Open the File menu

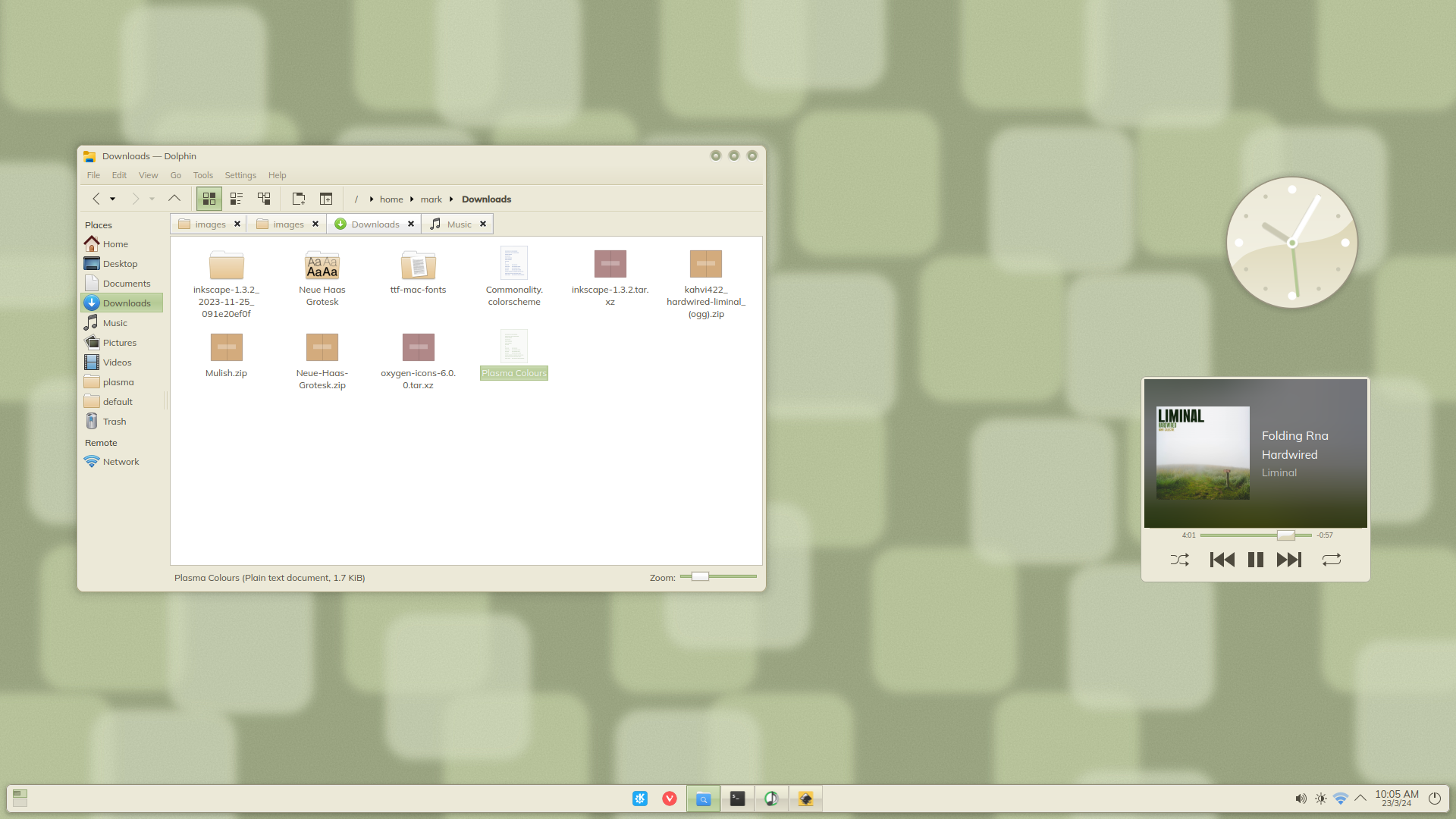(x=93, y=175)
